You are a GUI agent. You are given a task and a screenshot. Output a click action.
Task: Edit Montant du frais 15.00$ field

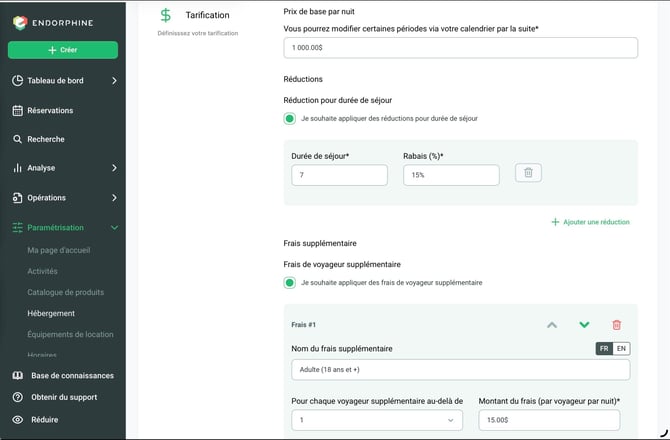pos(549,420)
